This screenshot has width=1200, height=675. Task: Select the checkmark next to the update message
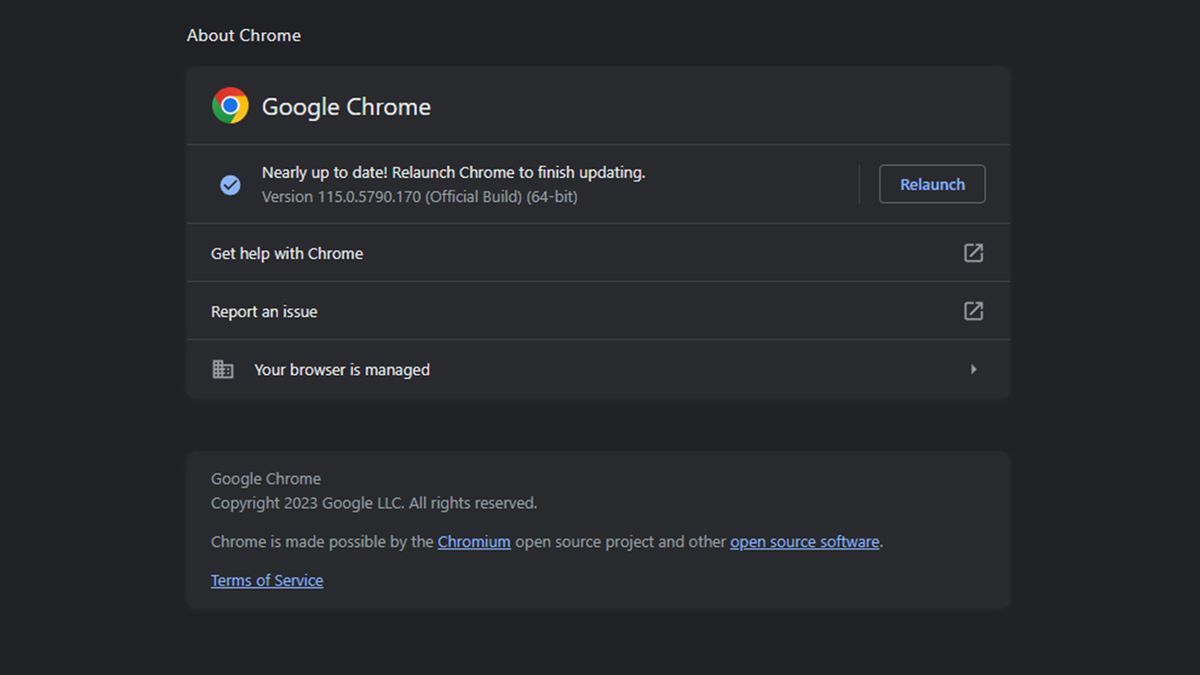(230, 184)
